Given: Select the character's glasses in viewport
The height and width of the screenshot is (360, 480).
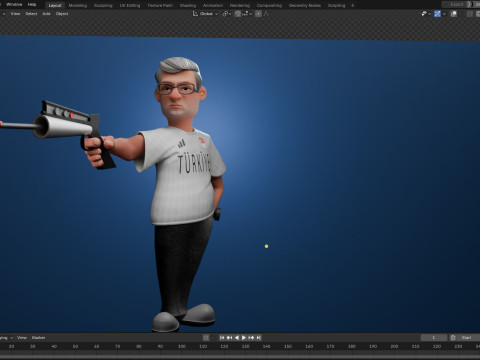Looking at the screenshot, I should point(177,89).
